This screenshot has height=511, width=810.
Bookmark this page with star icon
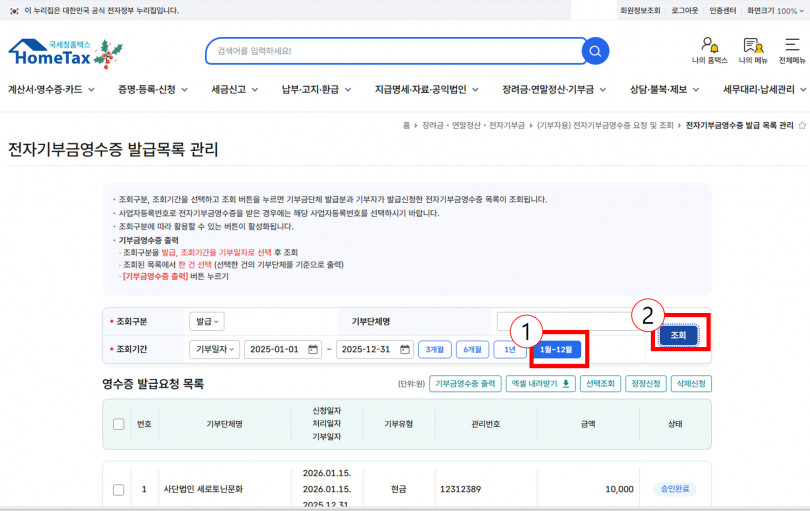(801, 125)
